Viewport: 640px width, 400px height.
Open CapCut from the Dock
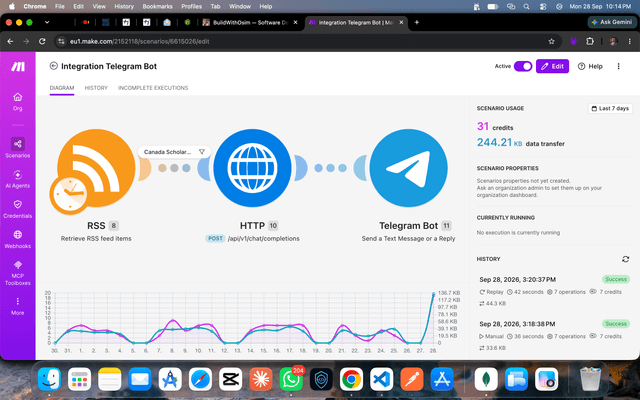click(231, 379)
